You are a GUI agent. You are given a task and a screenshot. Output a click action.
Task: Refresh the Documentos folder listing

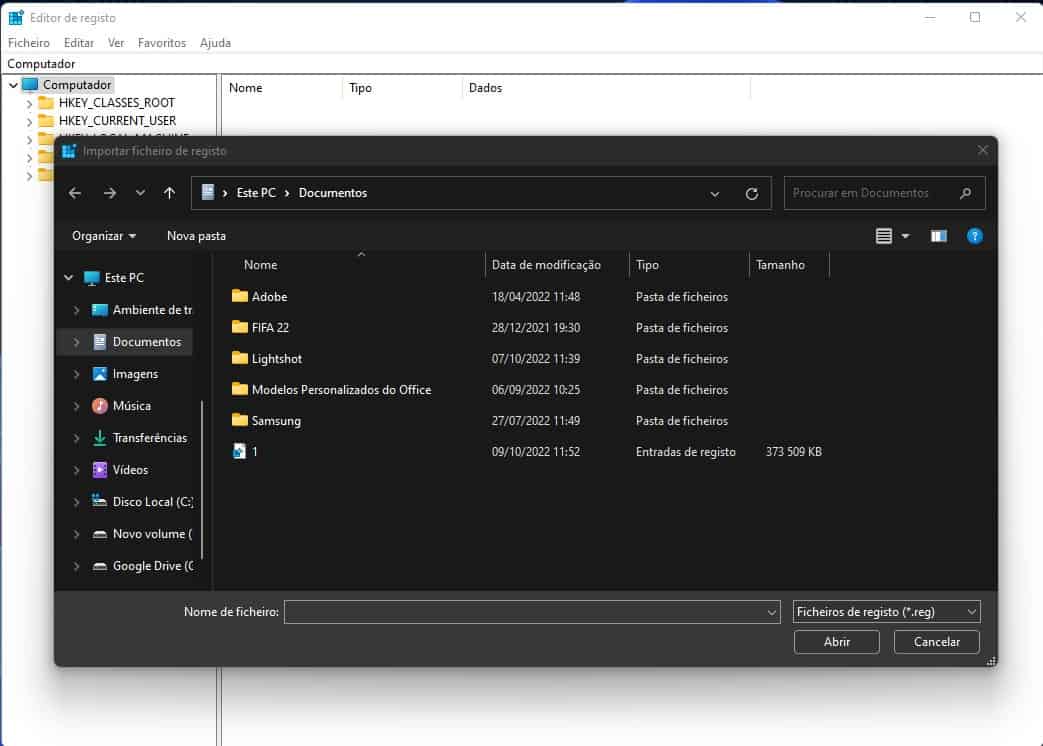point(752,193)
